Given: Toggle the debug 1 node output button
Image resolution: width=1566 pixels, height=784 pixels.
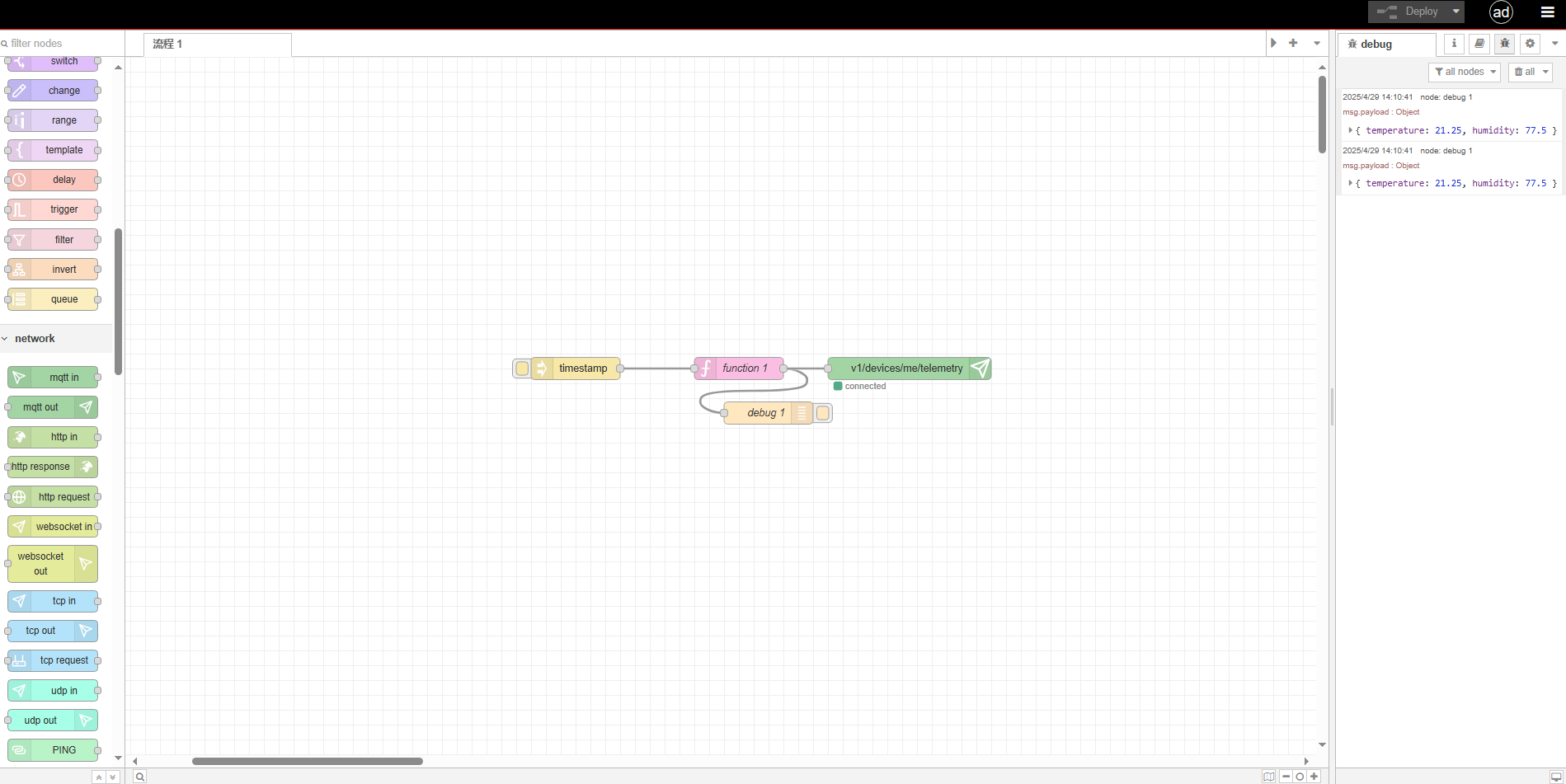Looking at the screenshot, I should (x=823, y=413).
